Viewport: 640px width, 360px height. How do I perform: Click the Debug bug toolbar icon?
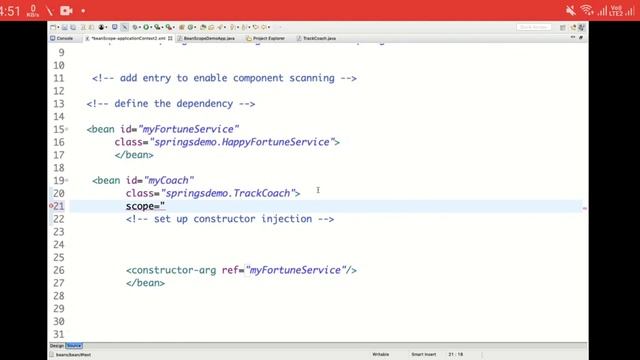tap(135, 27)
